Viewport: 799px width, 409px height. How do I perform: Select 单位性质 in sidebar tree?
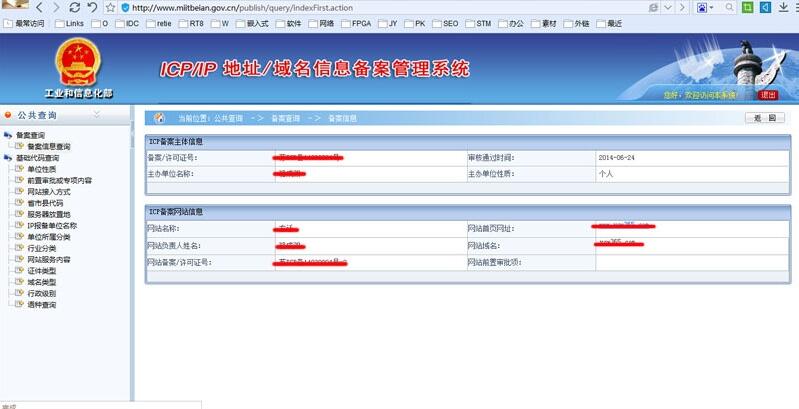click(x=41, y=169)
